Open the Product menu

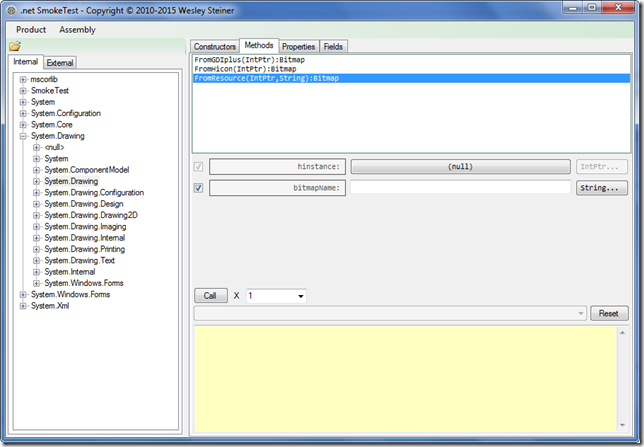(31, 30)
